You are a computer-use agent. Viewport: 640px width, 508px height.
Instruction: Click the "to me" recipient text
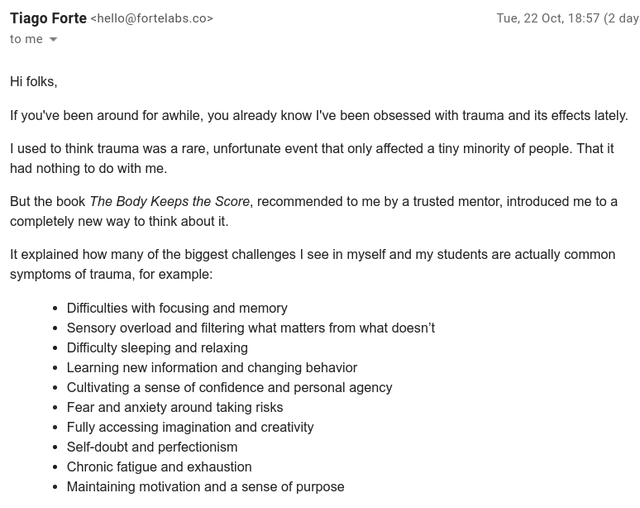click(26, 39)
